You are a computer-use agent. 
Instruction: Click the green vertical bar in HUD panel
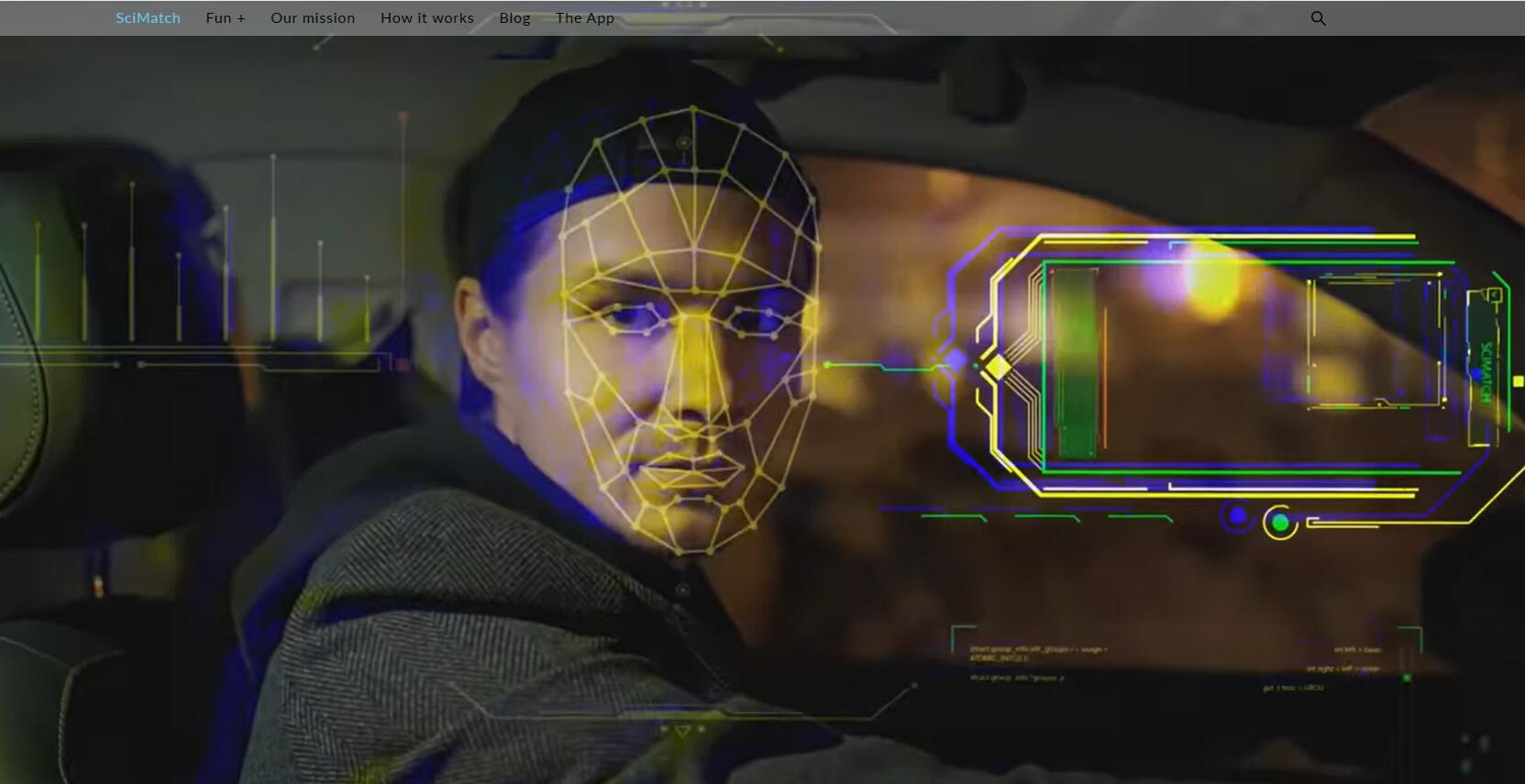[1076, 362]
